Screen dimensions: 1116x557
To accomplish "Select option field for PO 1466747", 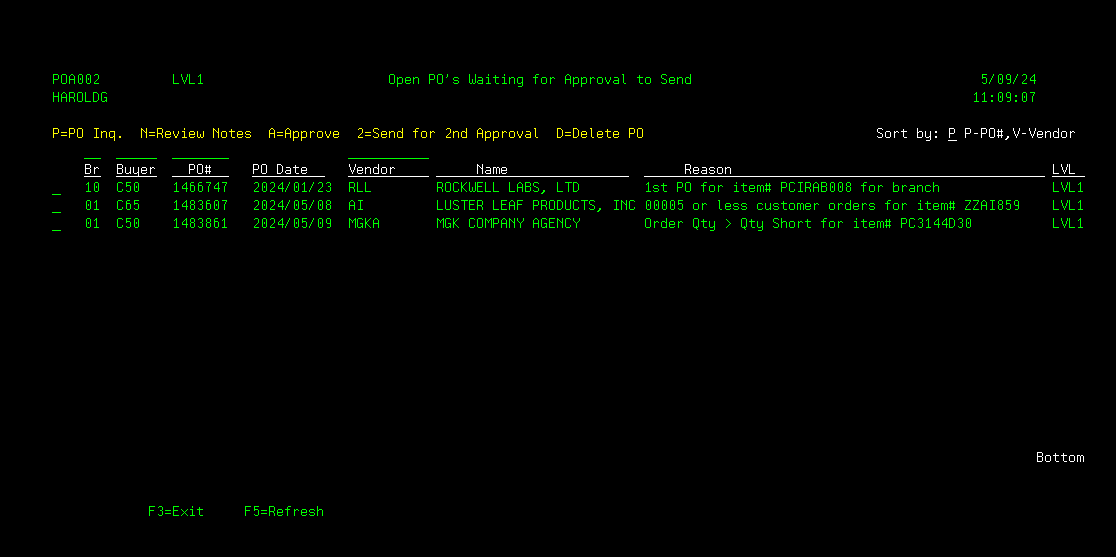I will (x=56, y=188).
